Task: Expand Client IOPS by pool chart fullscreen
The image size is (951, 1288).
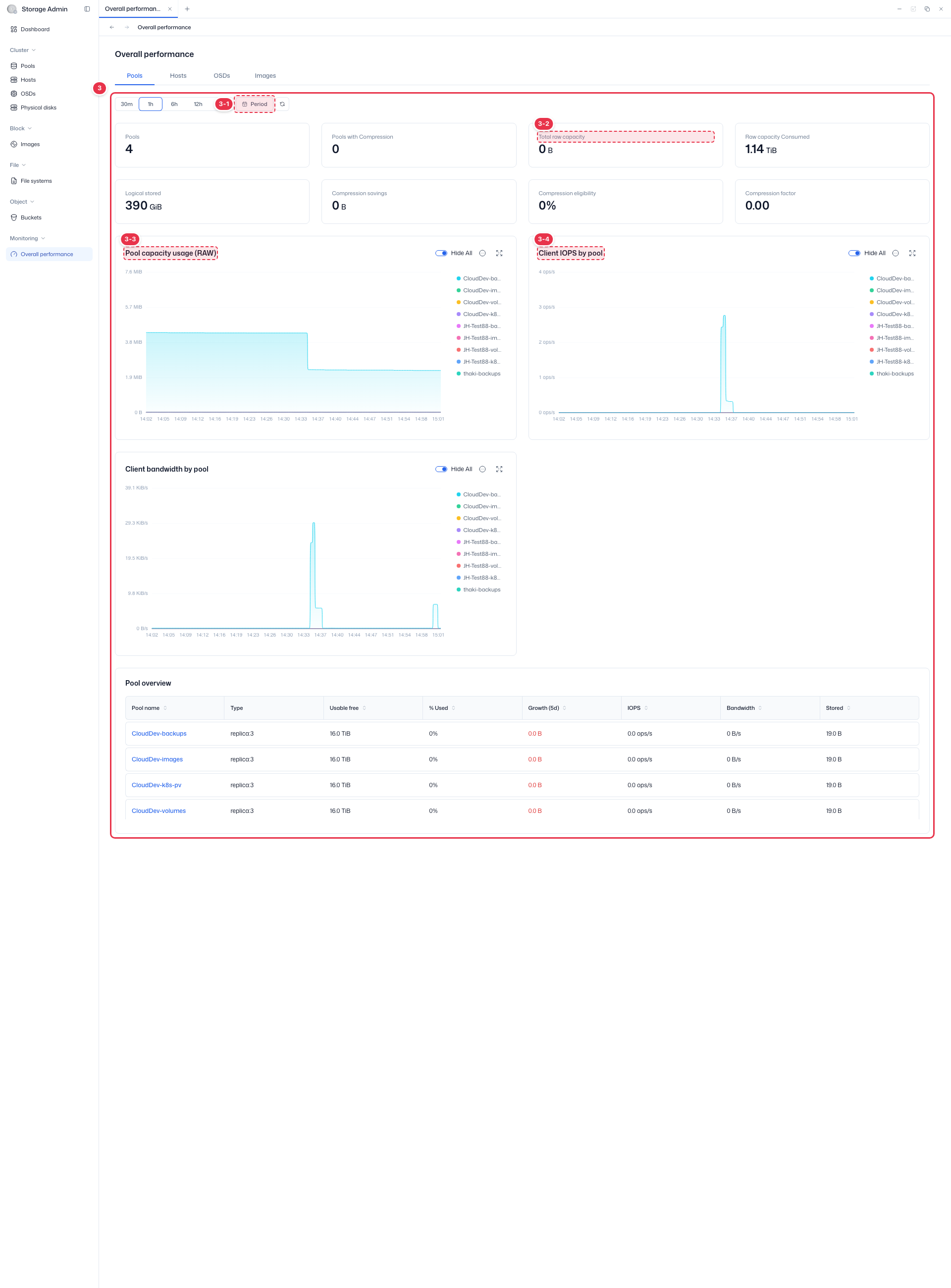Action: click(x=912, y=253)
